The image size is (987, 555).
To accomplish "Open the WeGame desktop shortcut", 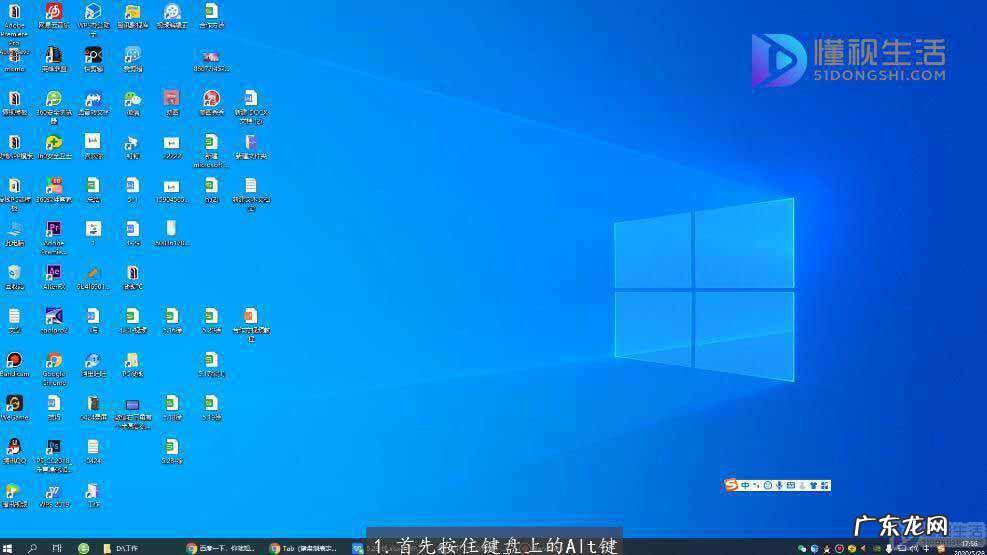I will (14, 403).
